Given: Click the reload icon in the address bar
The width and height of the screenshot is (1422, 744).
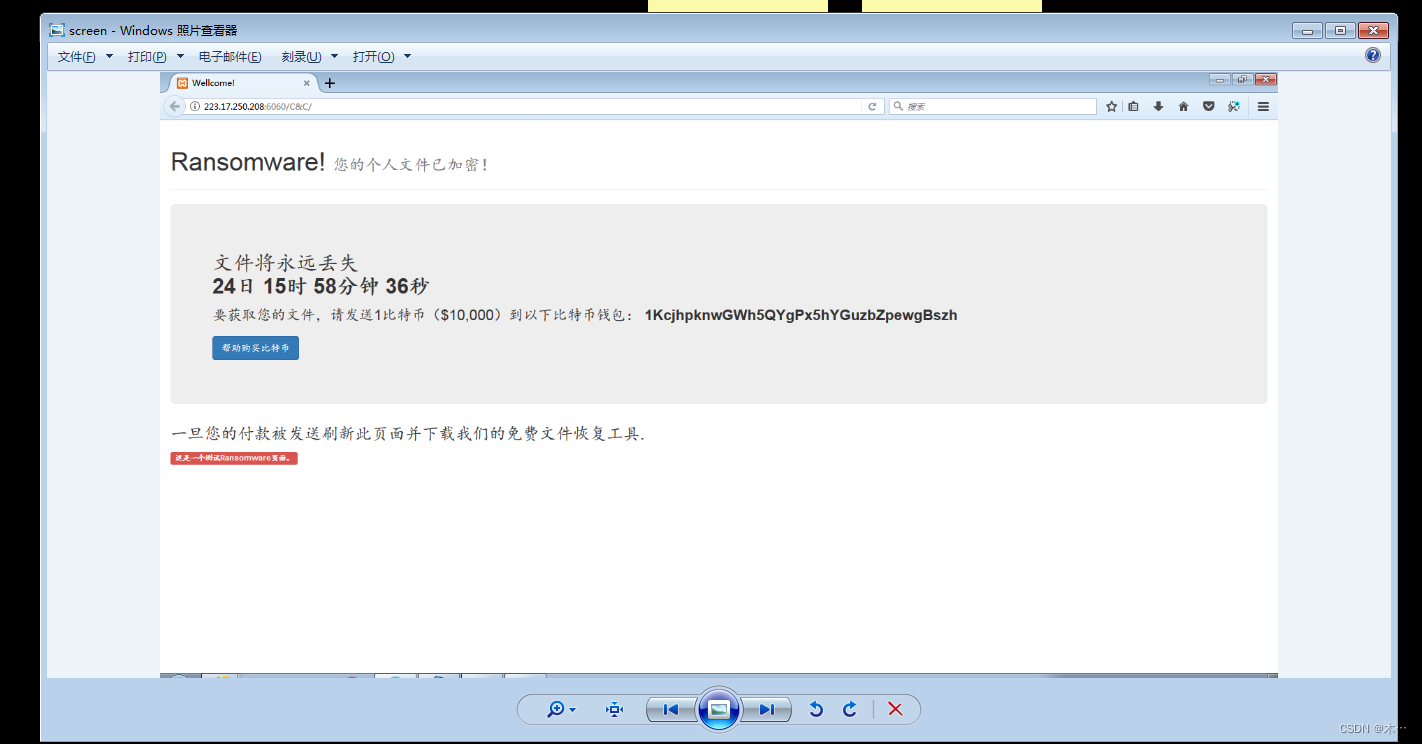Looking at the screenshot, I should coord(872,106).
